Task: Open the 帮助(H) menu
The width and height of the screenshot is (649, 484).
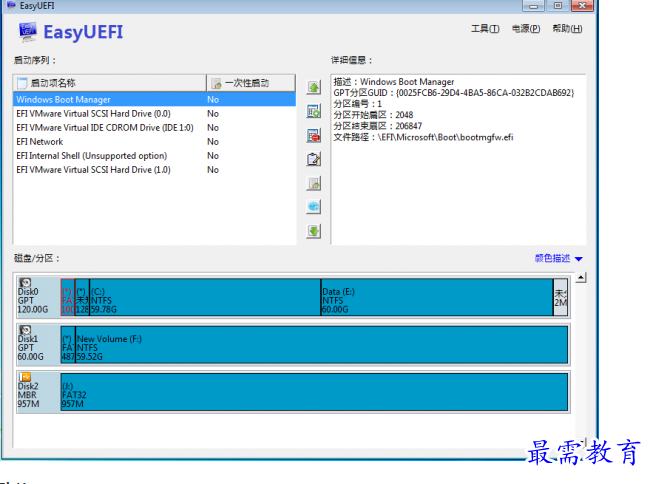Action: click(x=566, y=29)
